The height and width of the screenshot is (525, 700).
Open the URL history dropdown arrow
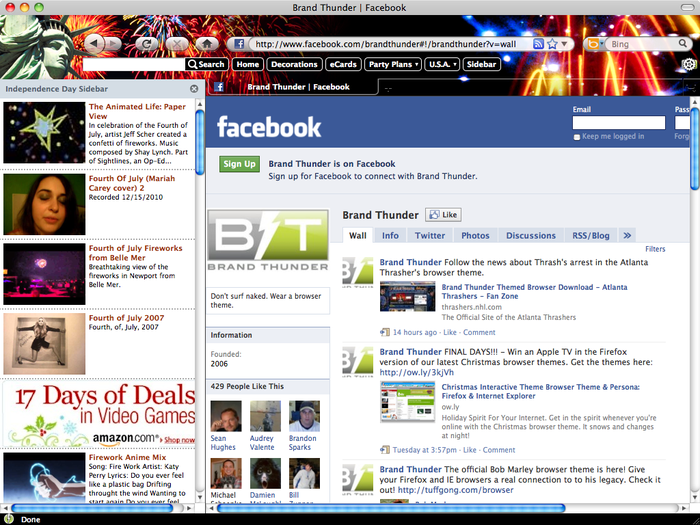point(564,44)
